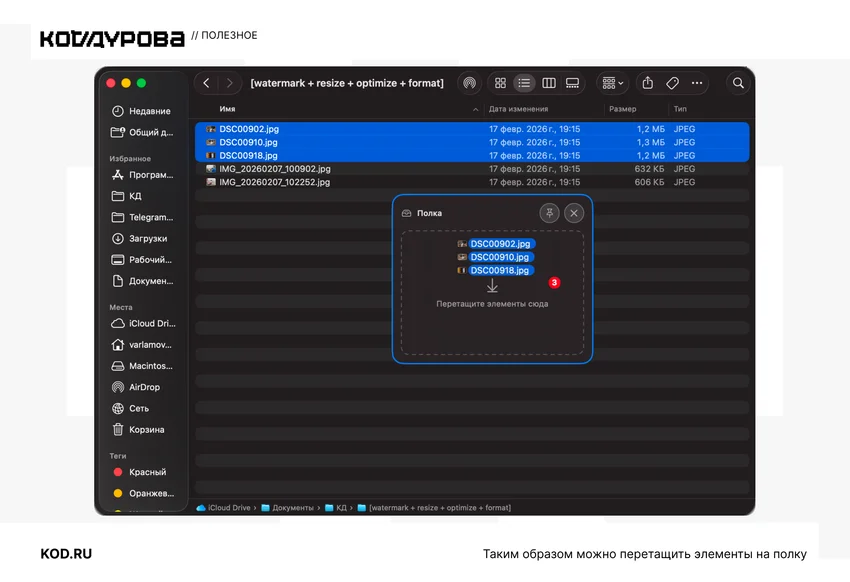Switch to gallery view
Viewport: 850px width, 582px height.
(x=572, y=83)
